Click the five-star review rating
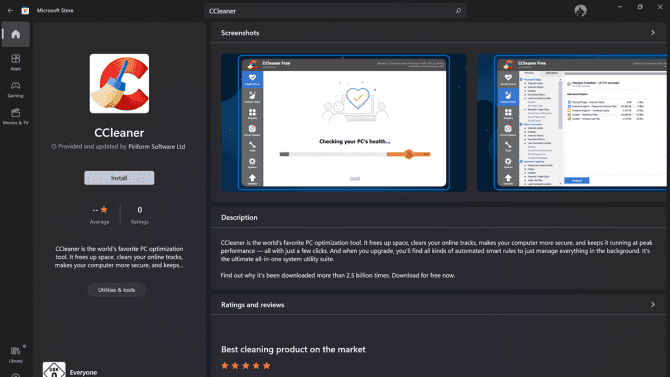Image resolution: width=670 pixels, height=377 pixels. tap(246, 365)
